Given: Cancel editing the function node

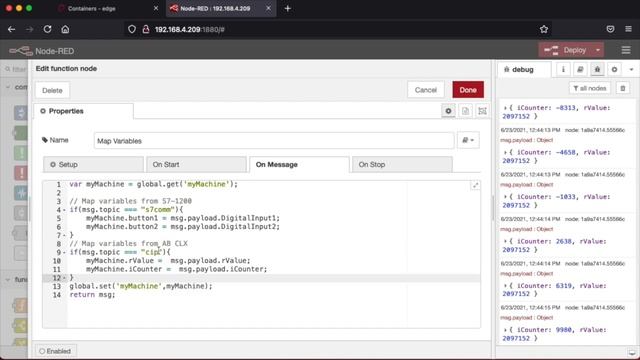Looking at the screenshot, I should [426, 90].
